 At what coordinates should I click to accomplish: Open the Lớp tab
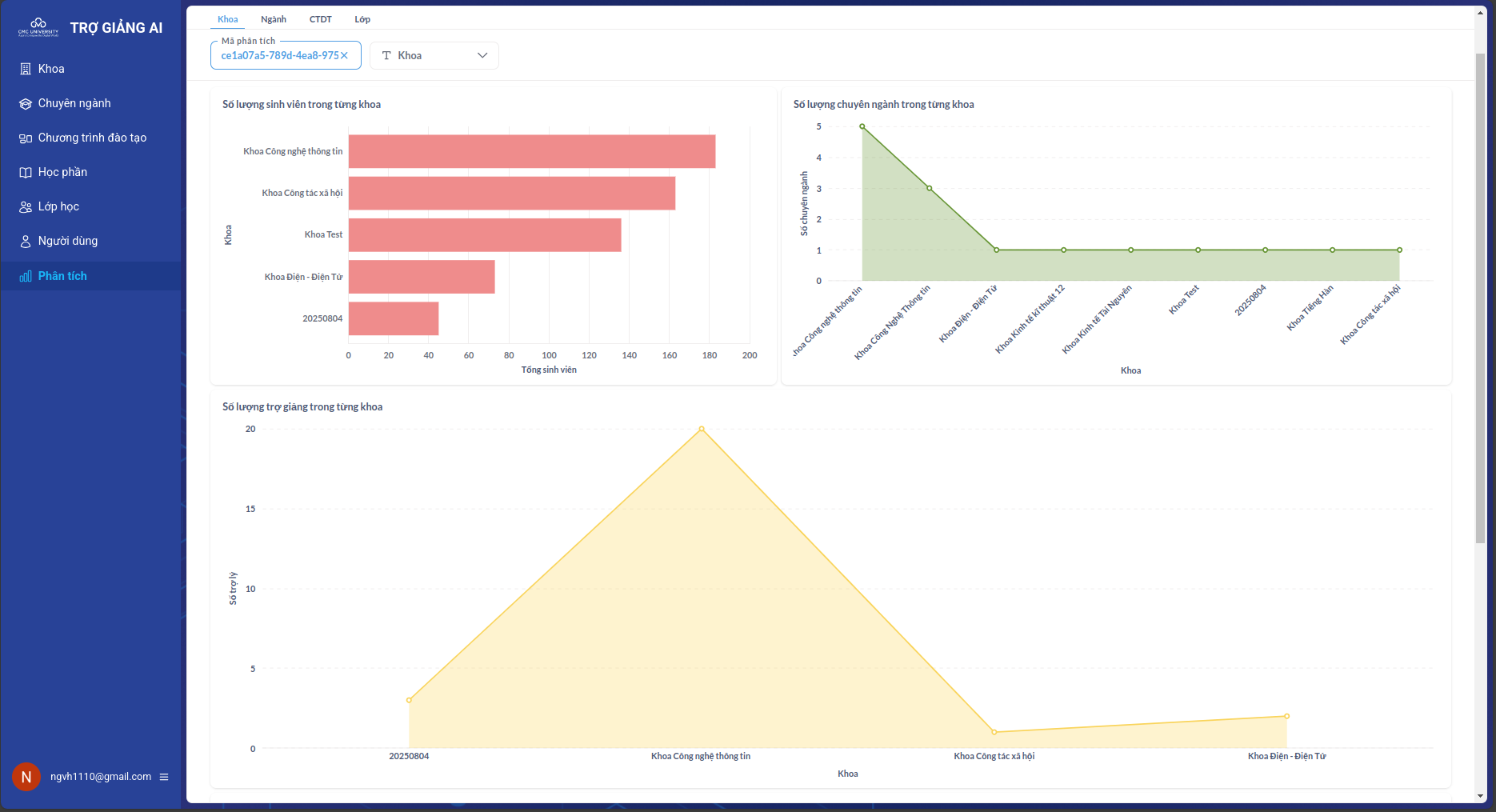[x=362, y=19]
